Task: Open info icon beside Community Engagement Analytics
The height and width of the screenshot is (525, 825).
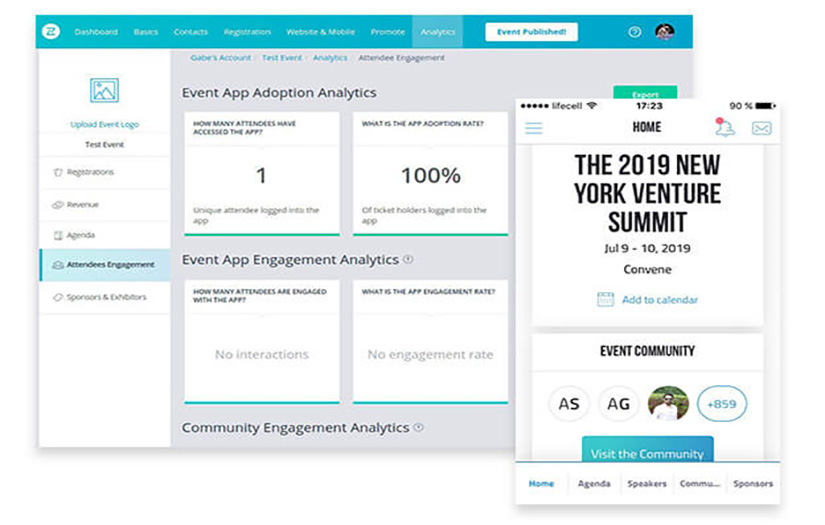Action: click(418, 427)
